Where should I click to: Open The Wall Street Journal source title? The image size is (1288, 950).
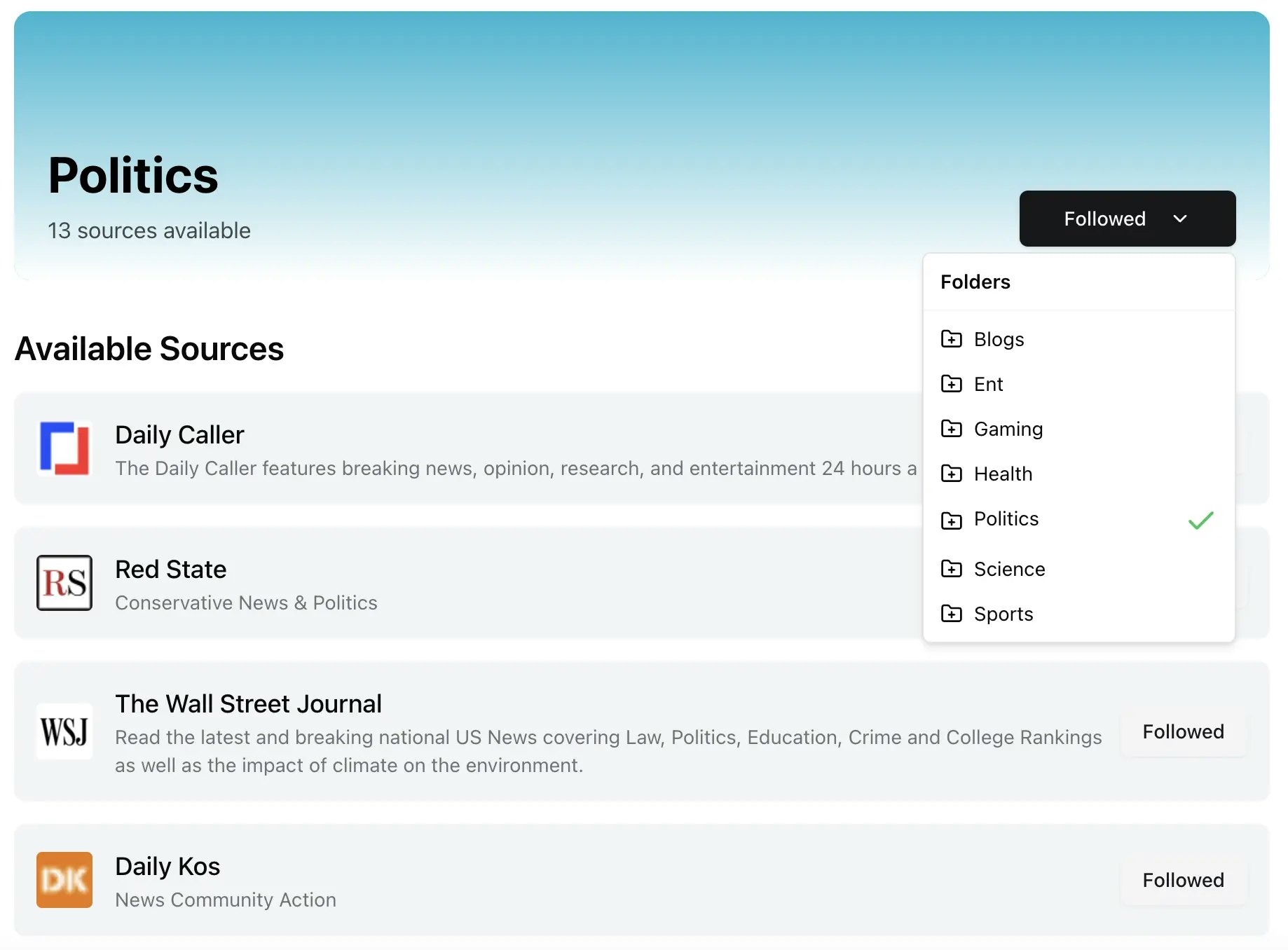coord(248,704)
